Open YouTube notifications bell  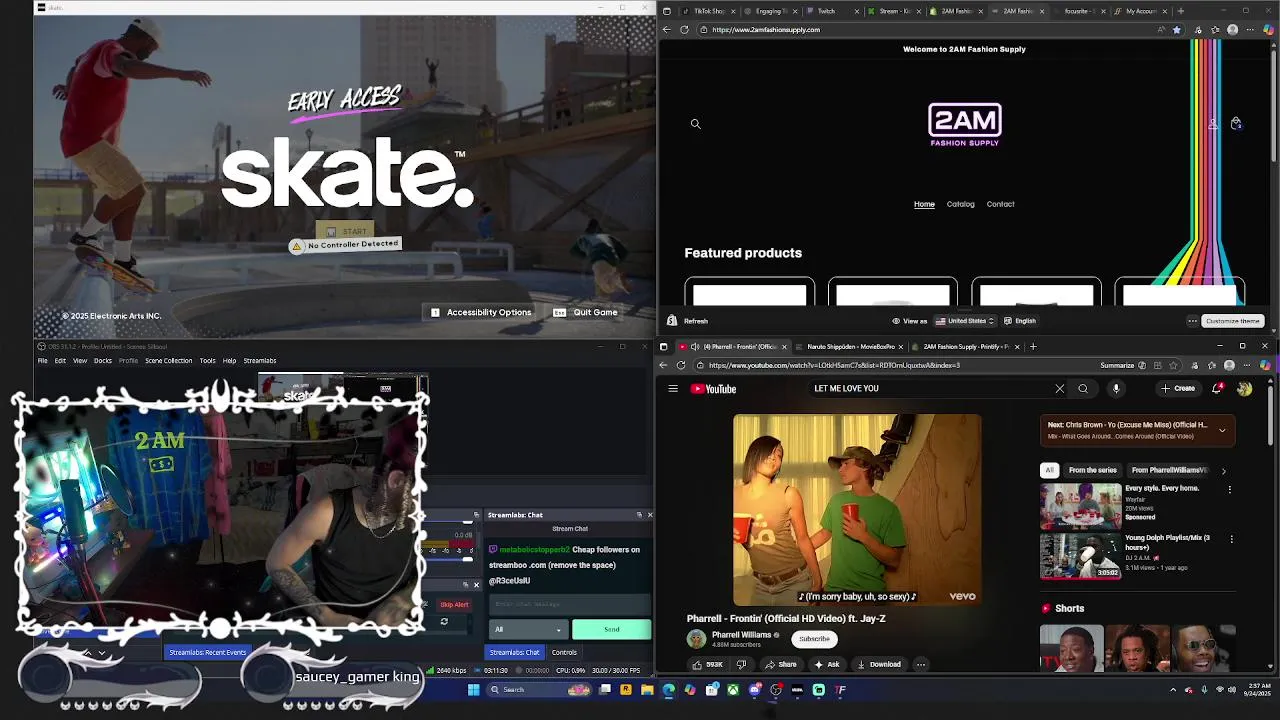[1217, 389]
